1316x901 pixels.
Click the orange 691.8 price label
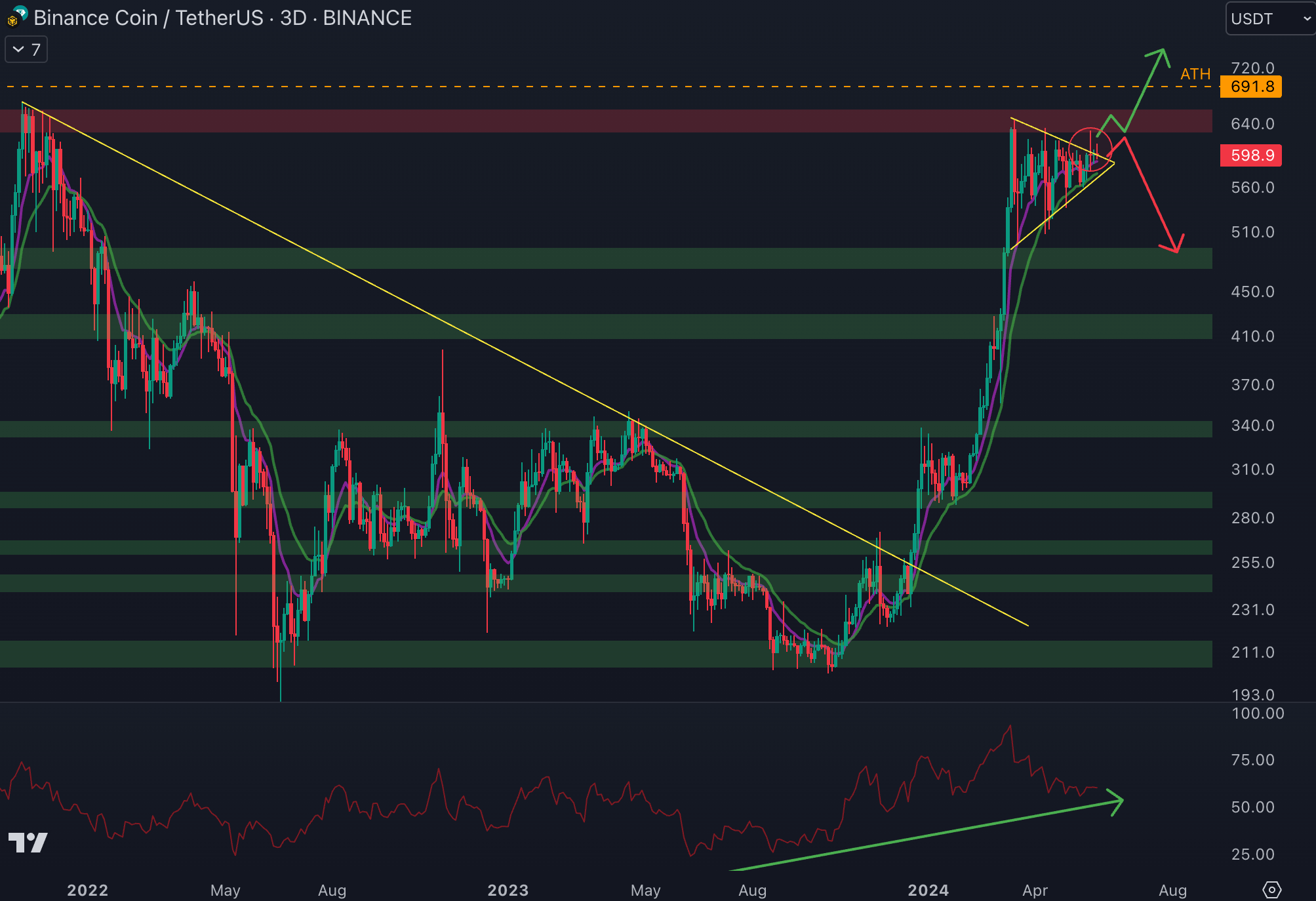(x=1250, y=87)
